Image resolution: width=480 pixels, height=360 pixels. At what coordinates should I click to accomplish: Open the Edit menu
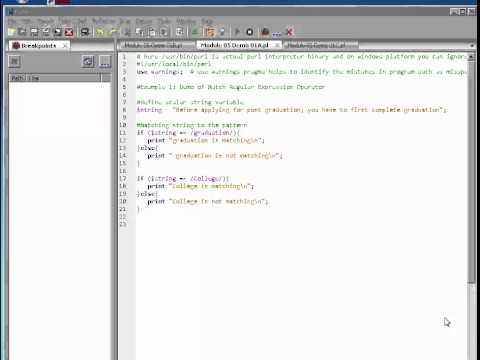click(26, 21)
